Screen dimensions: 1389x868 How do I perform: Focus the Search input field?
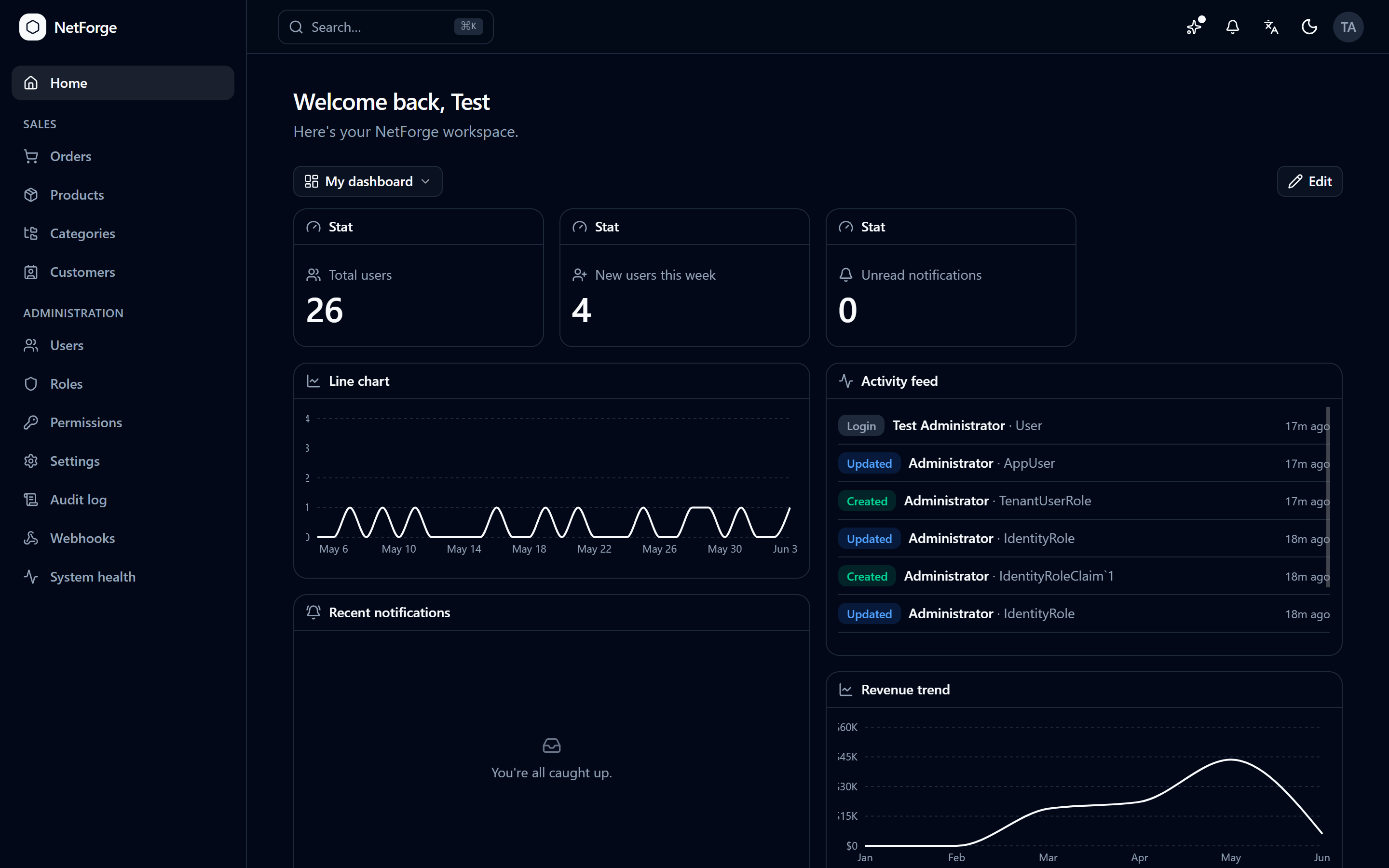point(385,27)
